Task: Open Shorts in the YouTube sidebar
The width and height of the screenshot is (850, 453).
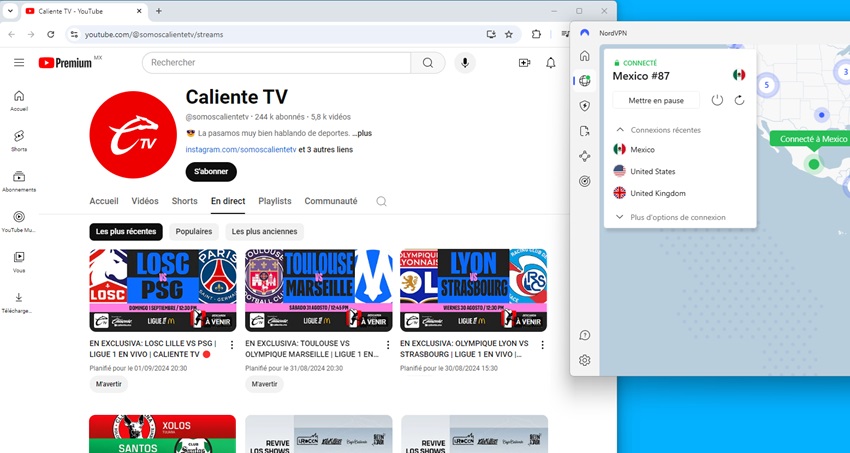Action: [19, 141]
